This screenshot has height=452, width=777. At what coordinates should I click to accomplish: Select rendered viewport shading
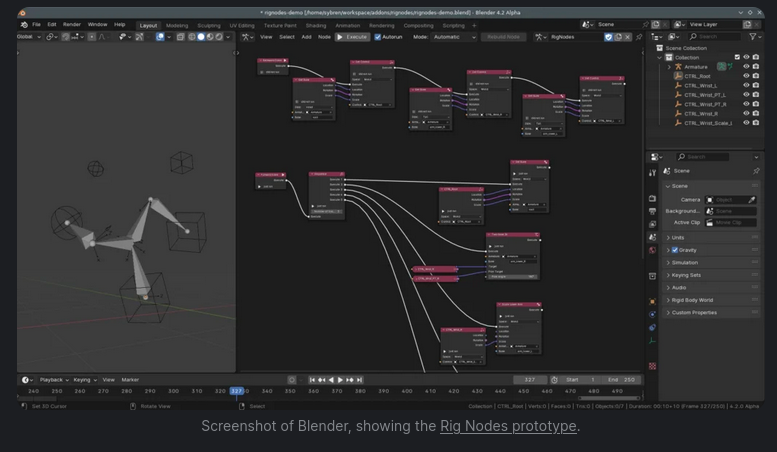[x=219, y=37]
